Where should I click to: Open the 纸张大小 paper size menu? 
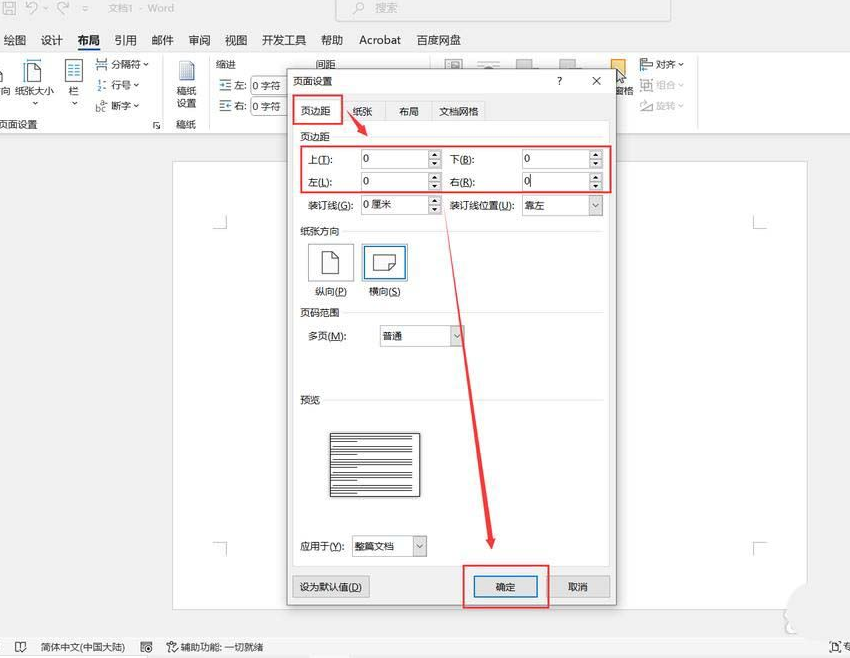tap(34, 82)
